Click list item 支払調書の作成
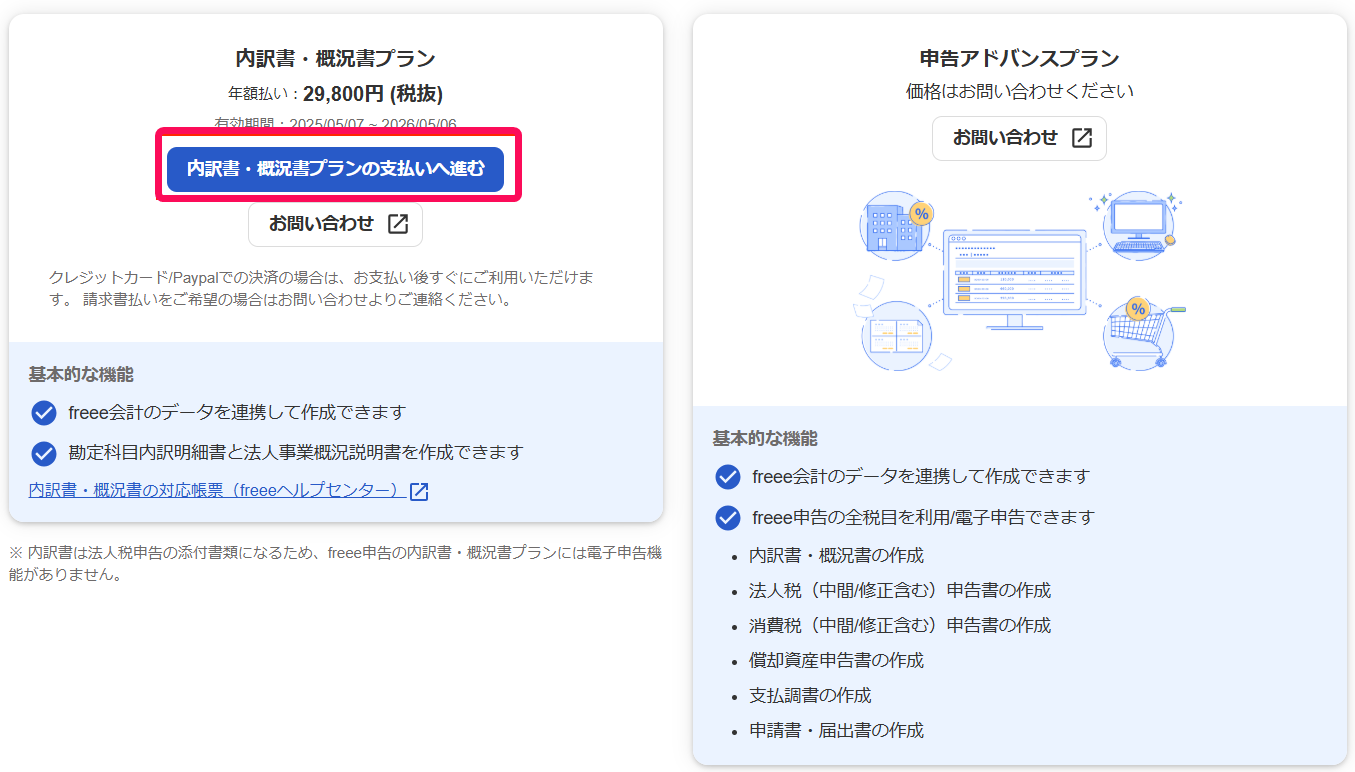 click(810, 695)
